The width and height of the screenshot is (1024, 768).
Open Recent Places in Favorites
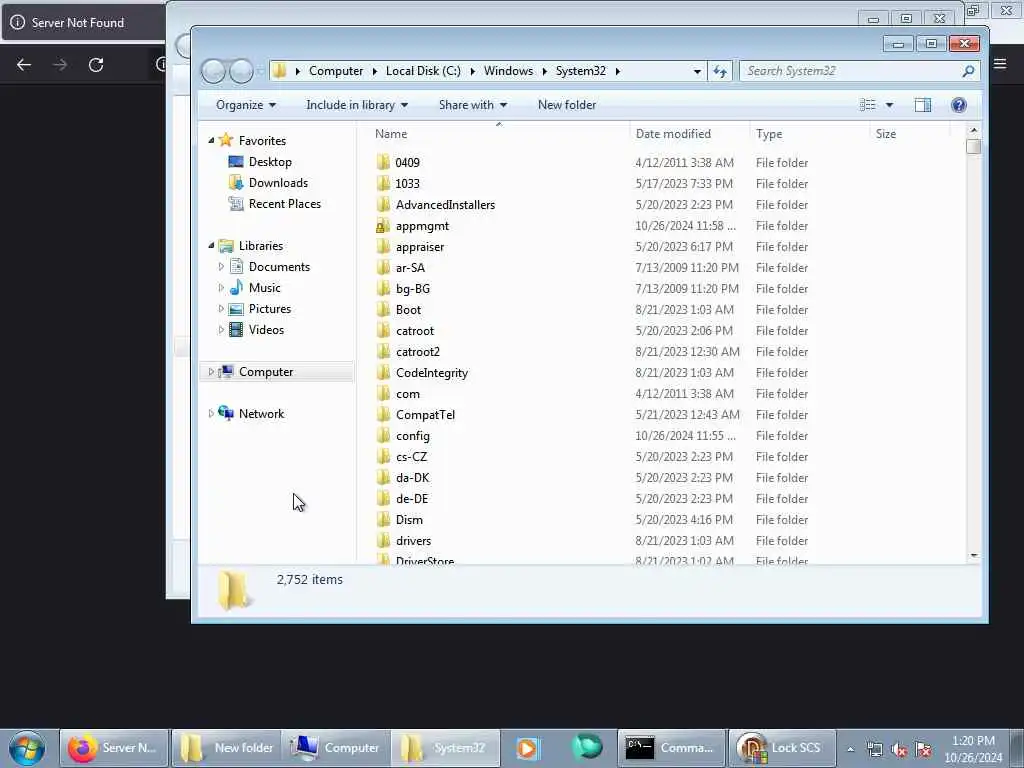[285, 204]
